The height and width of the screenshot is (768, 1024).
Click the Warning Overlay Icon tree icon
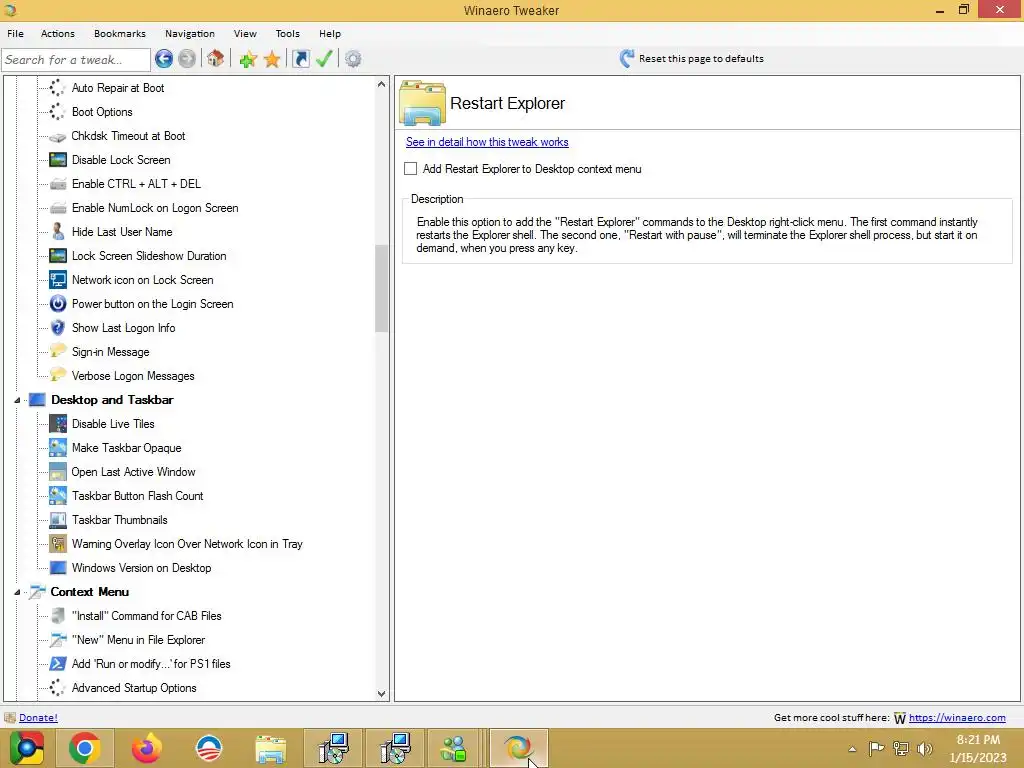(58, 544)
